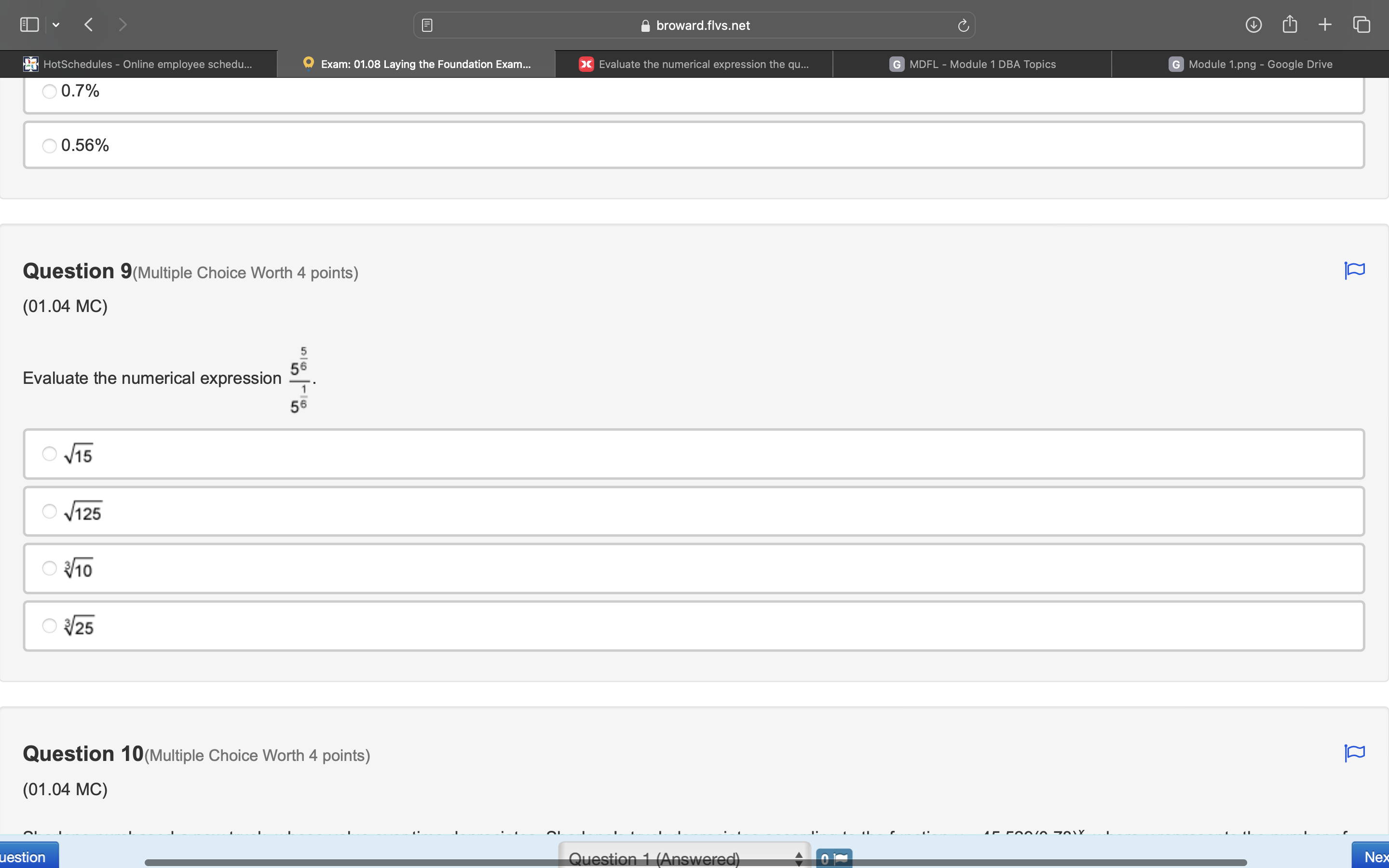Viewport: 1389px width, 868px height.
Task: Go back with the back arrow
Action: (88, 25)
